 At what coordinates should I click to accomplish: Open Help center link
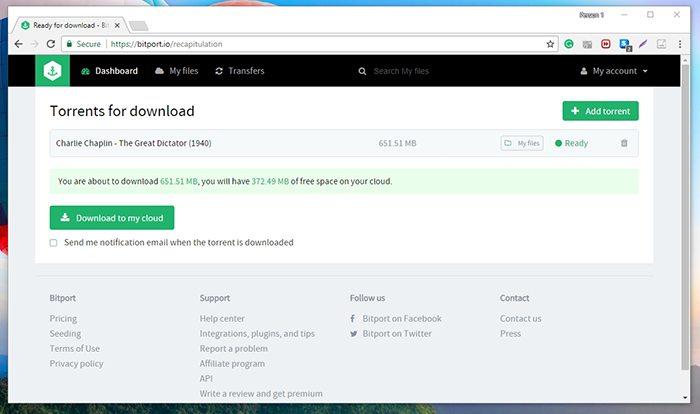click(222, 318)
